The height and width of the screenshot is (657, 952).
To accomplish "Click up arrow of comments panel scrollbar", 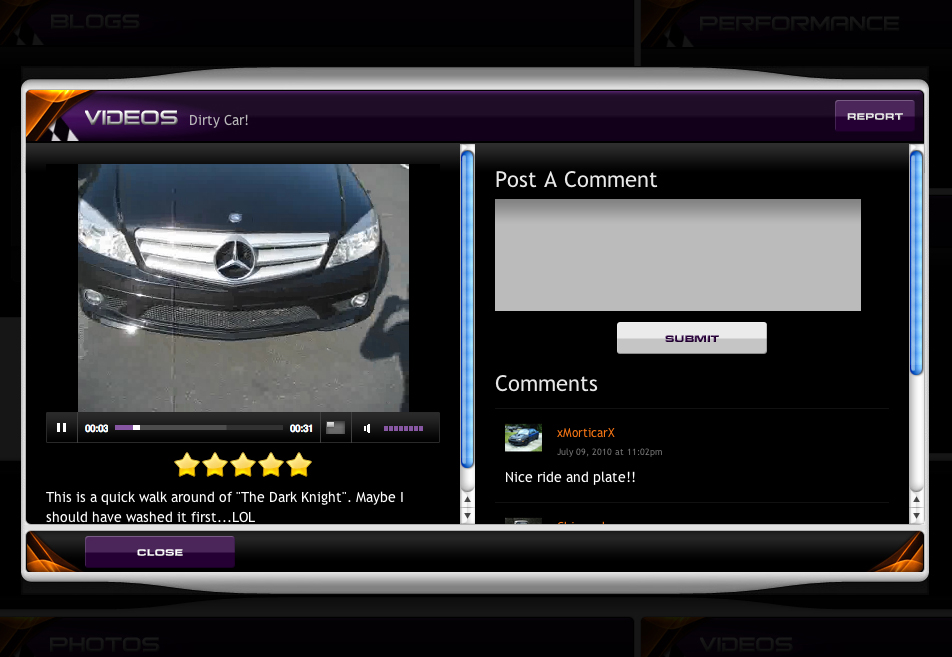I will 916,500.
